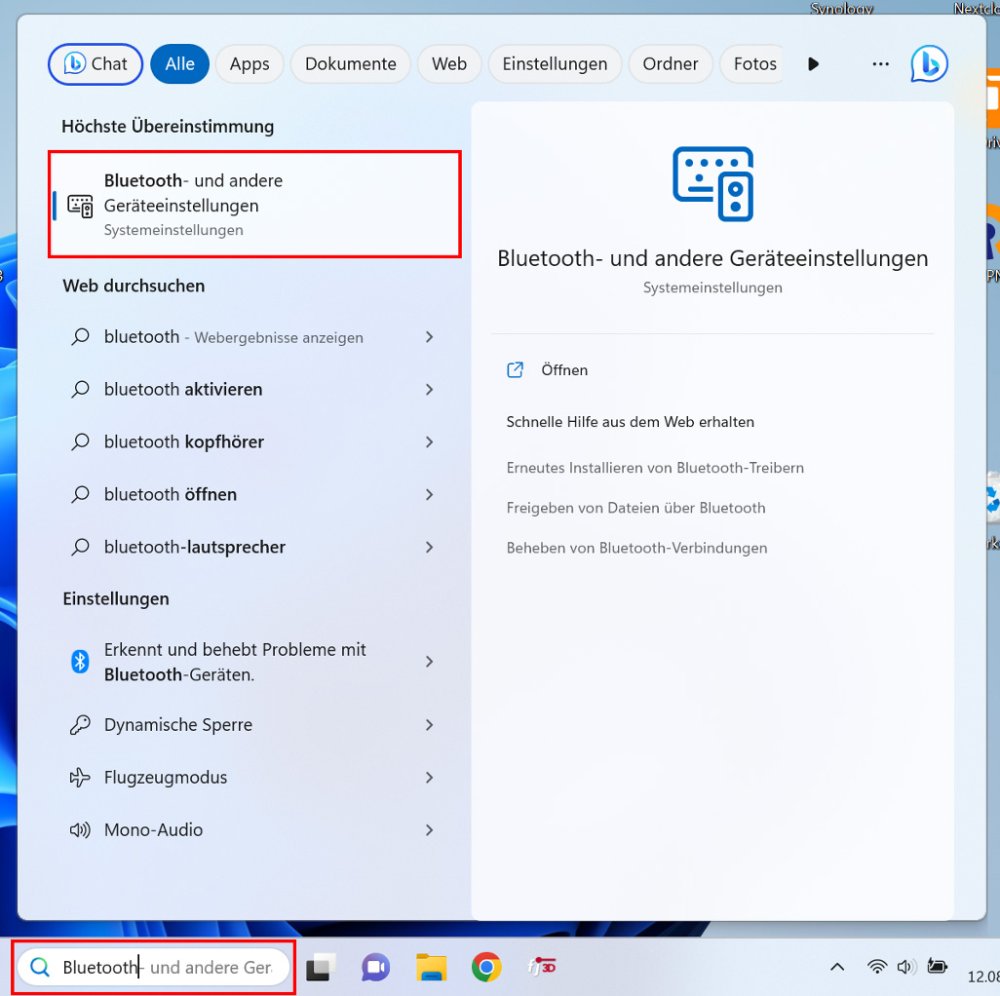Click the taskbar search field with Bluetooth
This screenshot has width=1000, height=996.
pos(153,967)
